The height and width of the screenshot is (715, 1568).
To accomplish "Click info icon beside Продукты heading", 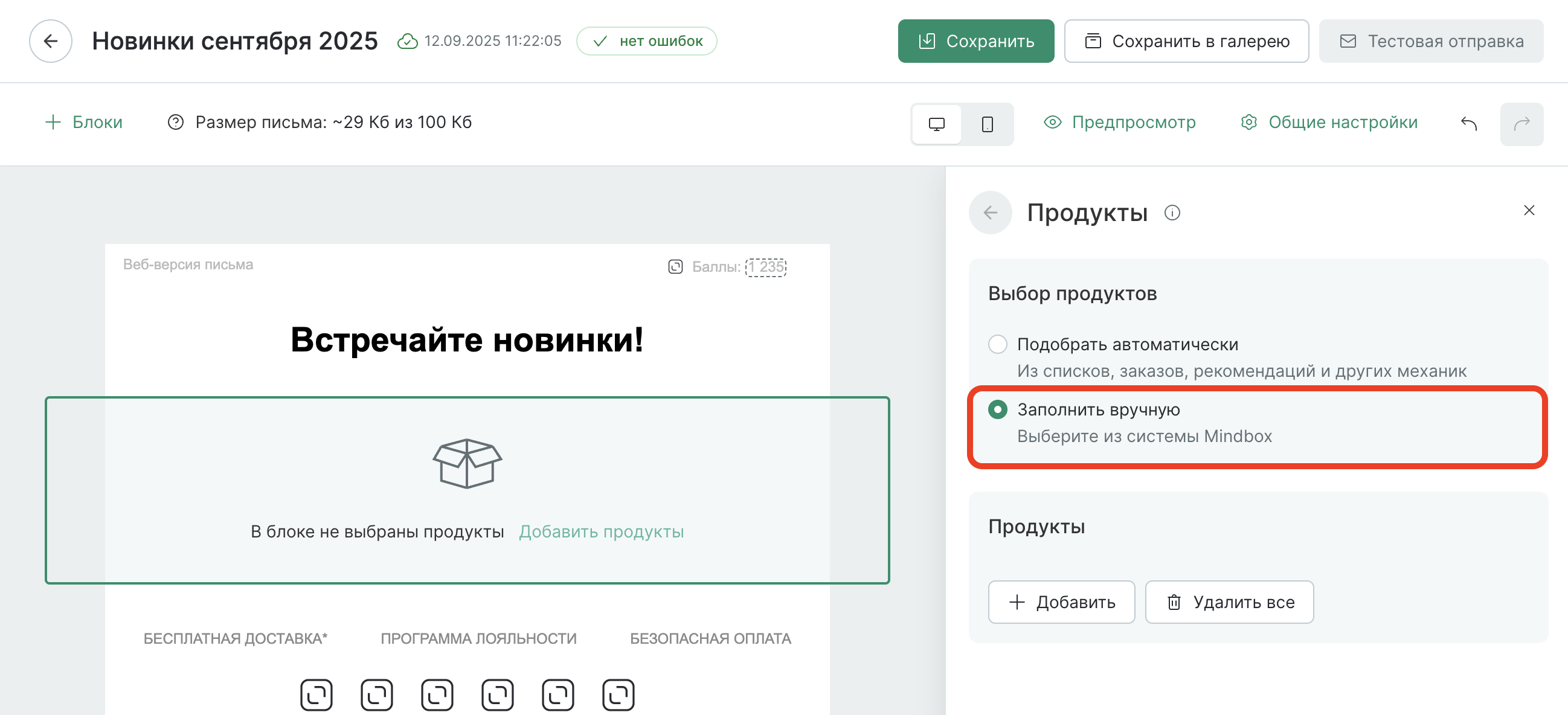I will [x=1172, y=213].
